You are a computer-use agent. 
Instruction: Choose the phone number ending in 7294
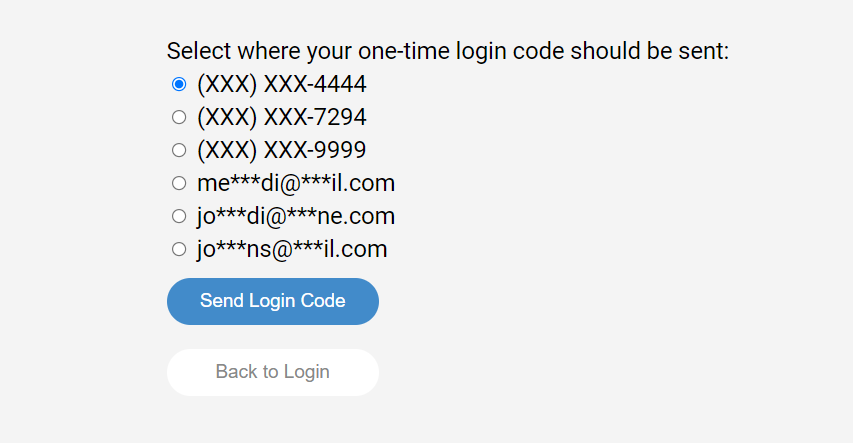tap(179, 117)
